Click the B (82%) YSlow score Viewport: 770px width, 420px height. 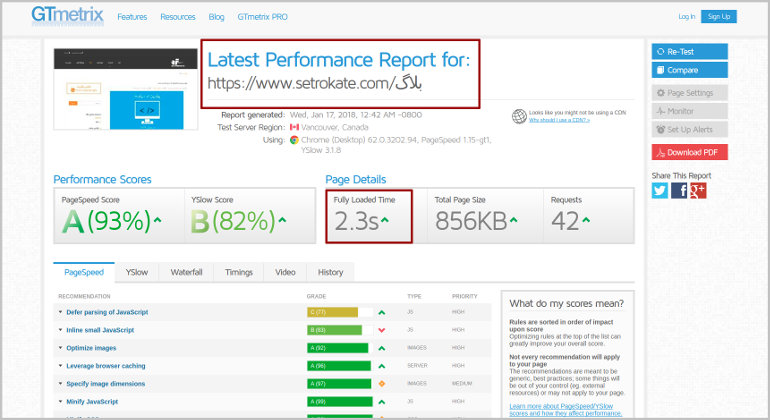point(233,221)
